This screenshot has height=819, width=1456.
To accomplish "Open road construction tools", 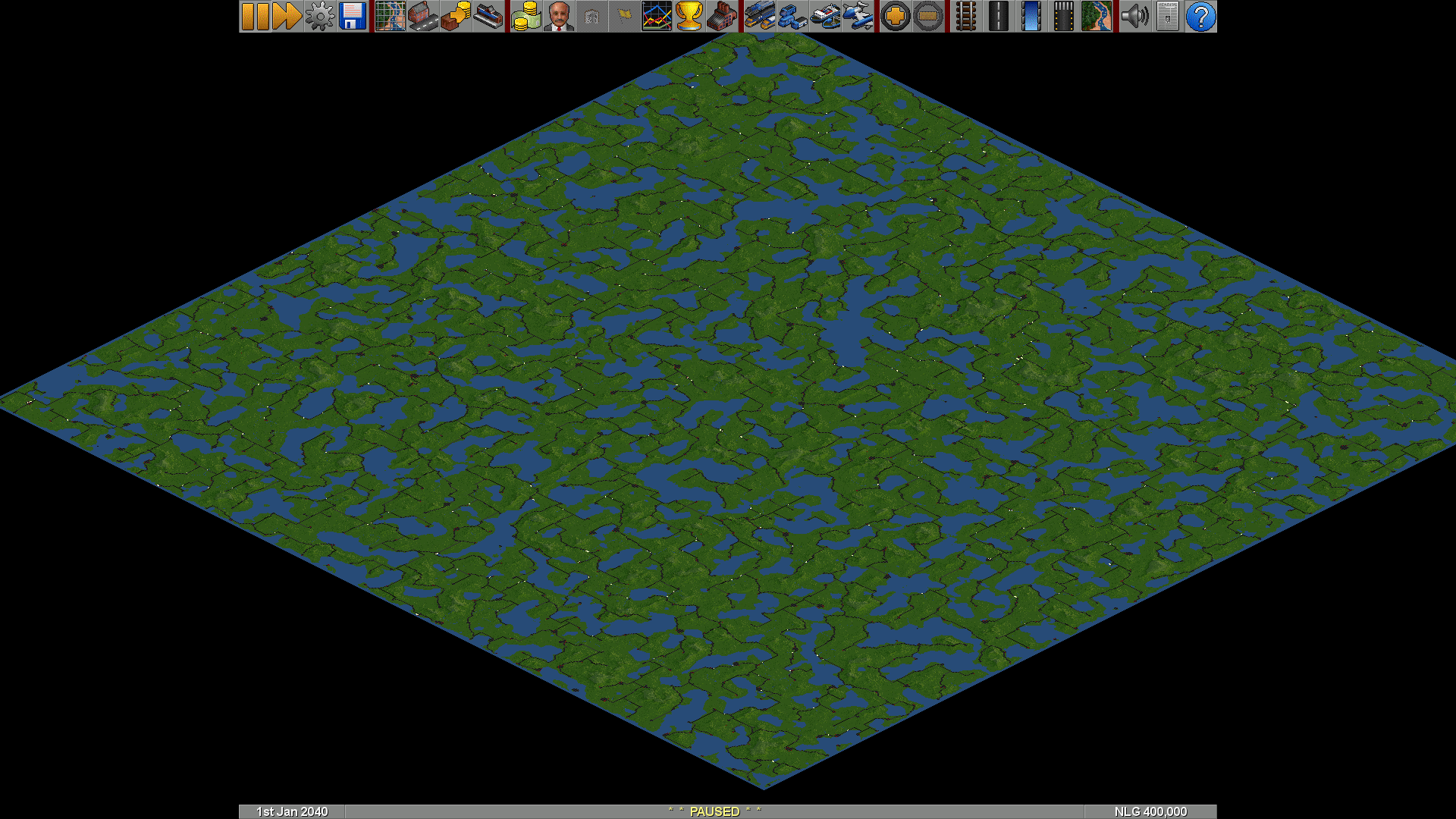I will [x=999, y=16].
